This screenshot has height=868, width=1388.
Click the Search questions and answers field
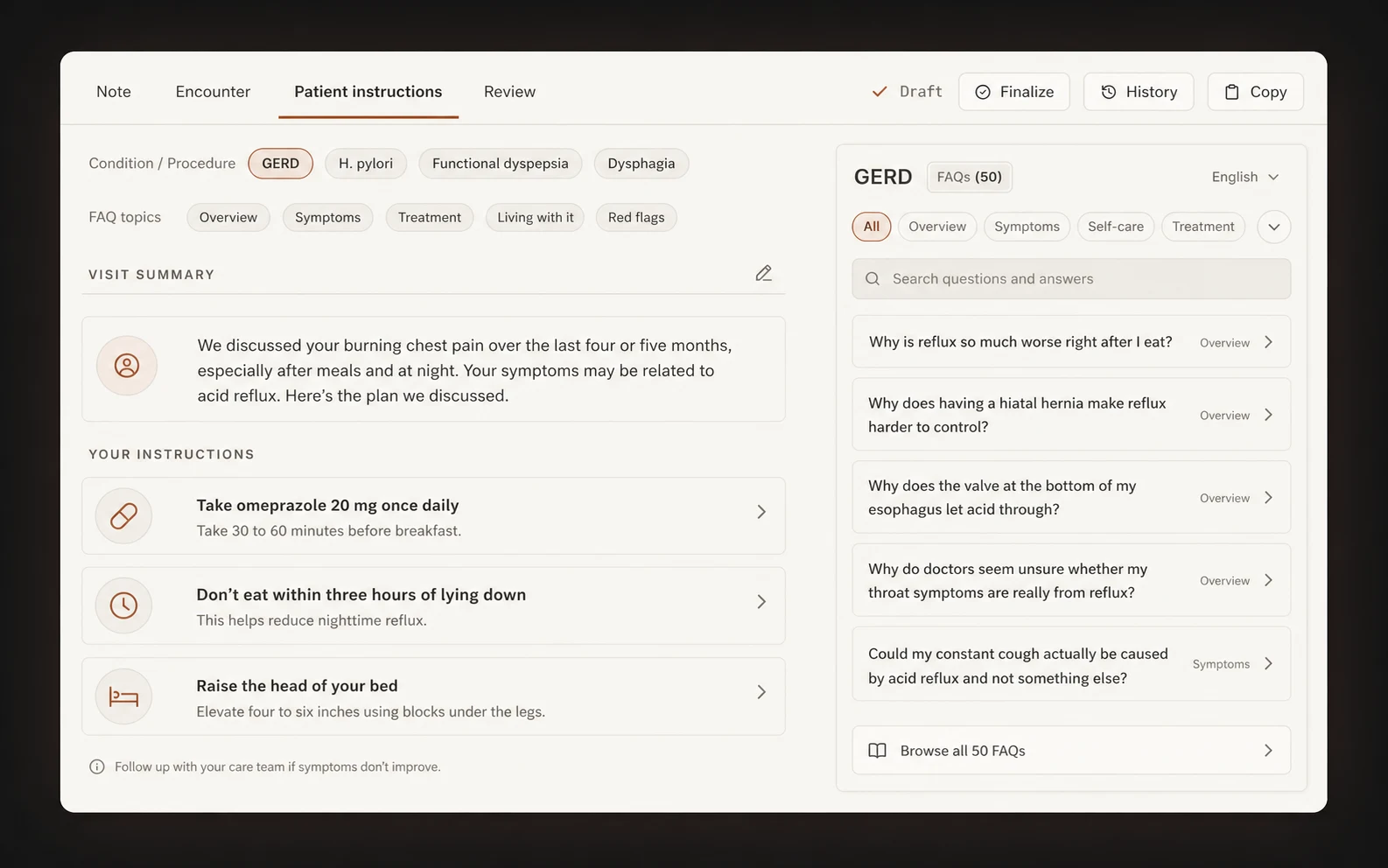[1071, 279]
